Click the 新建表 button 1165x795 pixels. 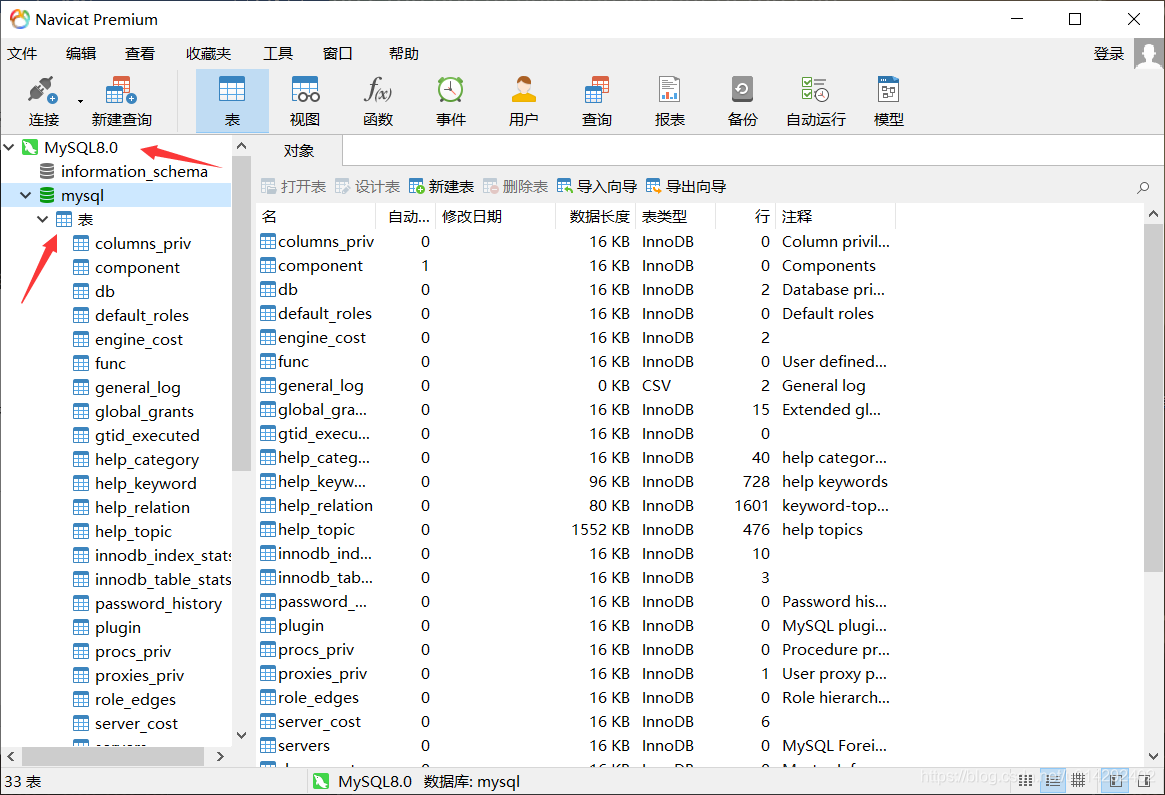(441, 186)
